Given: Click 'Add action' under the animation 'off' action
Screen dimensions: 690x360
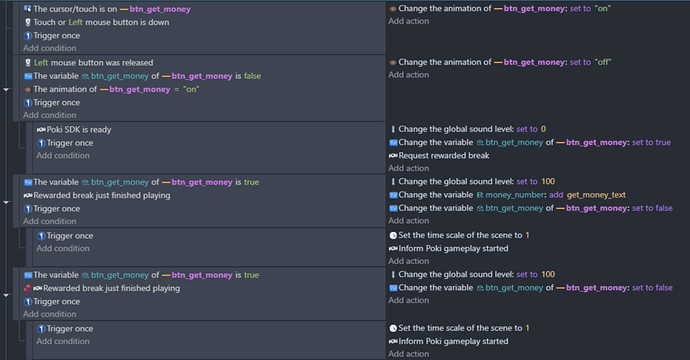Looking at the screenshot, I should tap(409, 75).
